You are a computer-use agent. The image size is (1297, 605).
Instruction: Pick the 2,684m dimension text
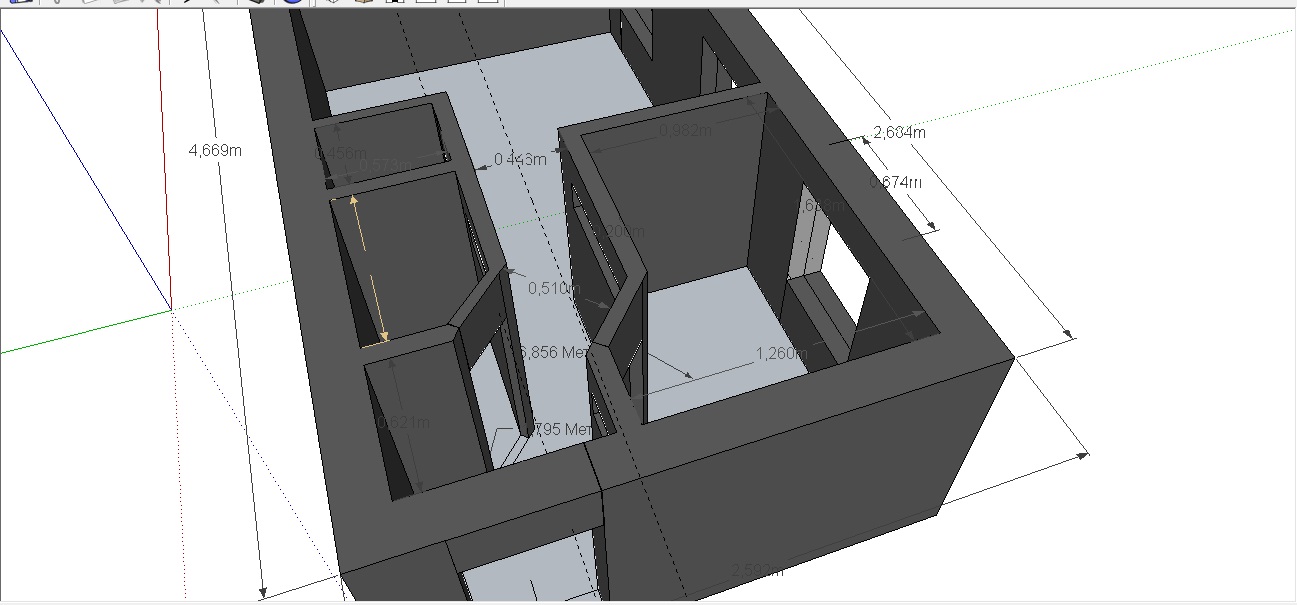[899, 132]
